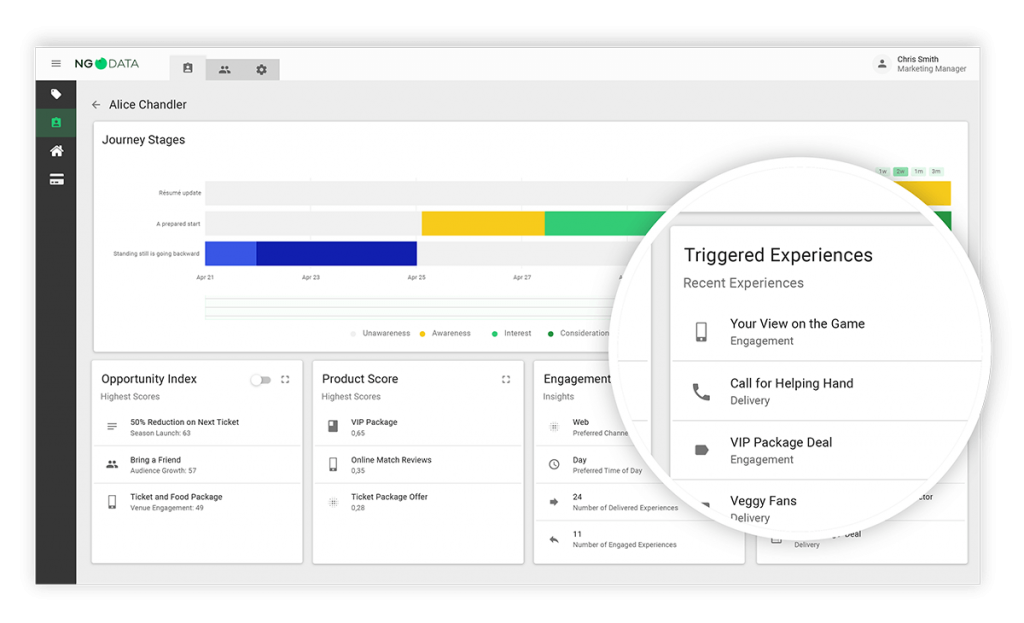Viewport: 1024px width, 623px height.
Task: Select Ticket and Food Package entry
Action: pos(197,502)
